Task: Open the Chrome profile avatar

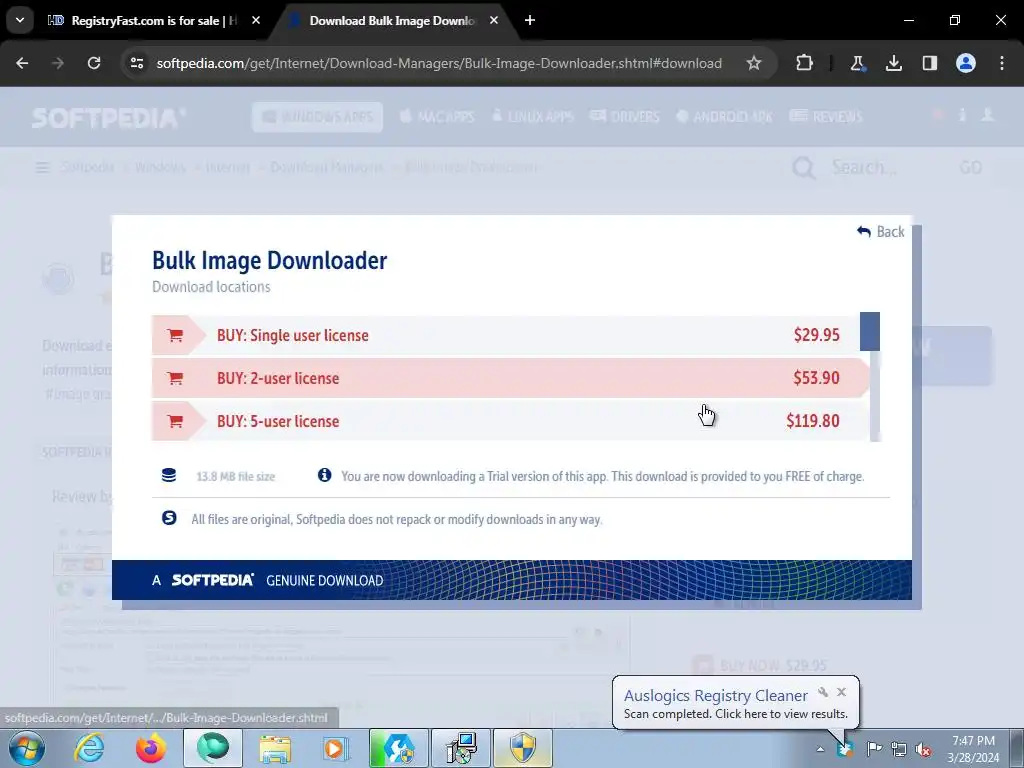Action: pyautogui.click(x=966, y=63)
